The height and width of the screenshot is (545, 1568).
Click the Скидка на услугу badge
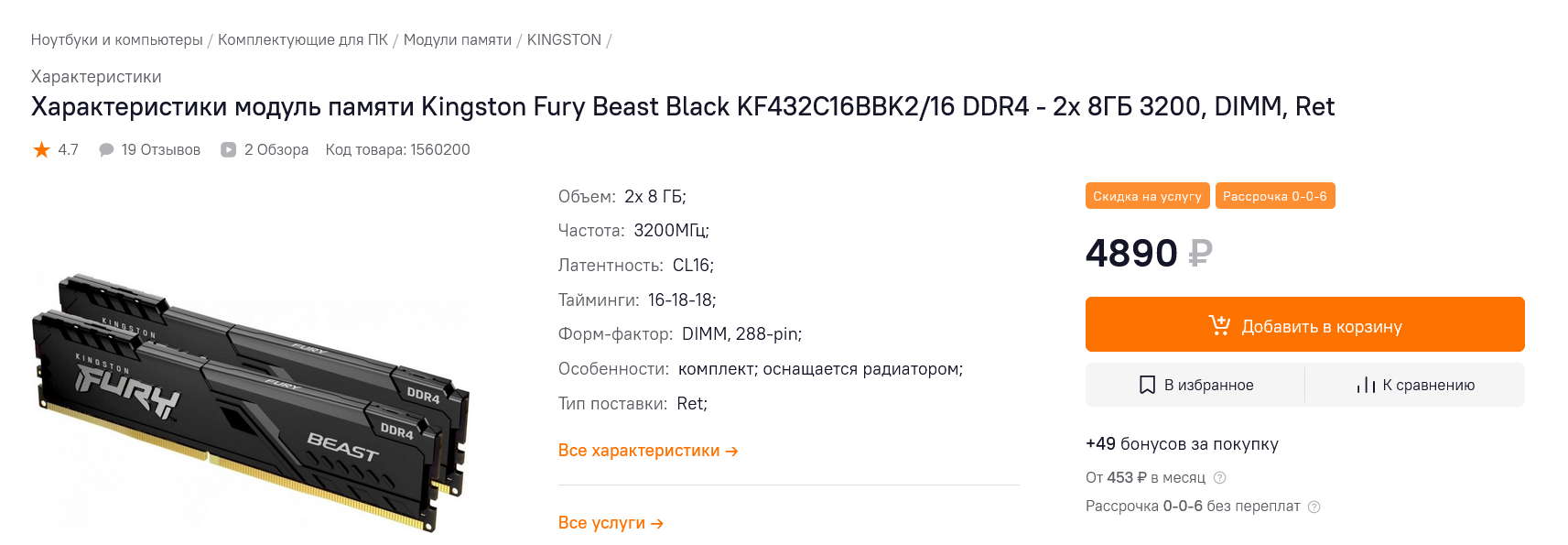coord(1147,196)
